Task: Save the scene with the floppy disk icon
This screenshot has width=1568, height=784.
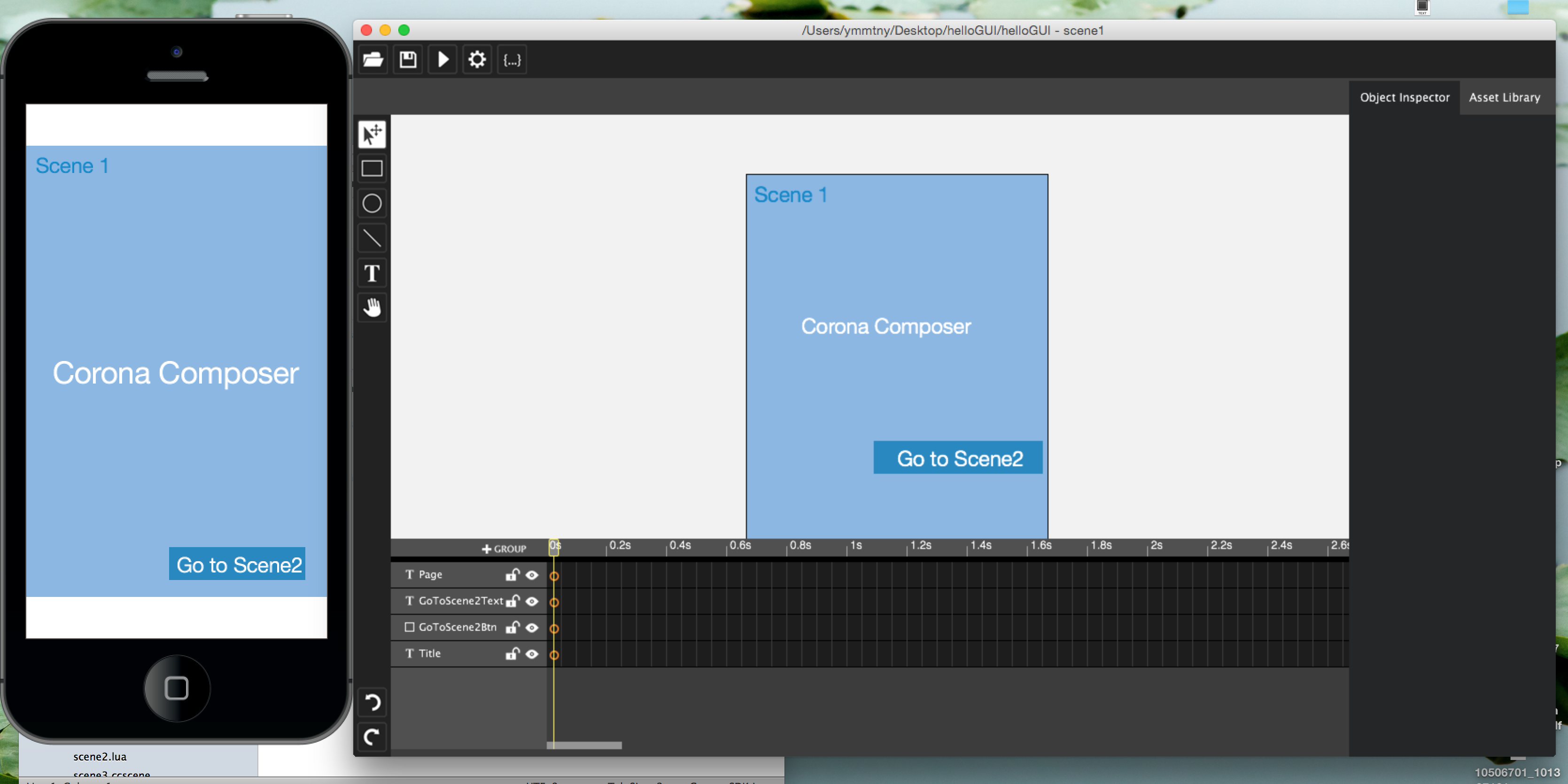Action: click(408, 60)
